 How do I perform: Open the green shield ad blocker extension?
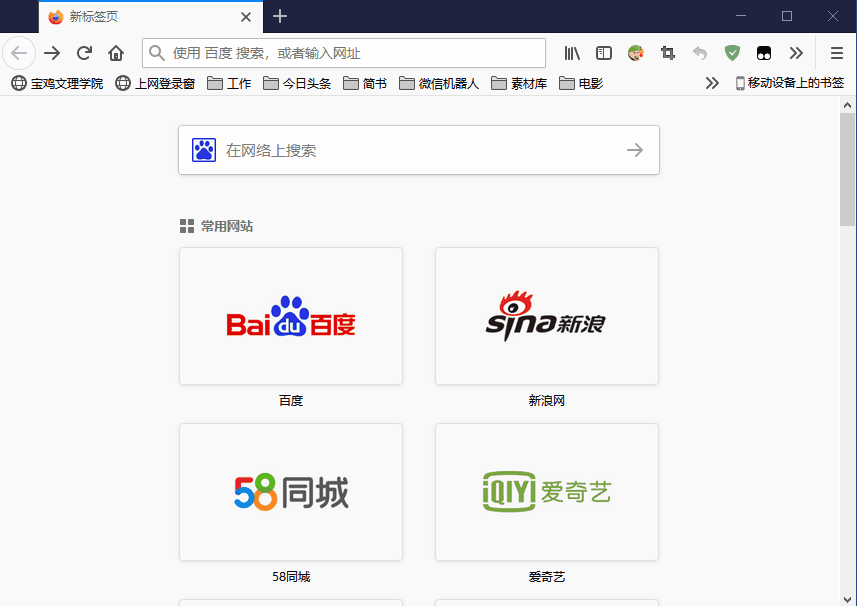(732, 53)
